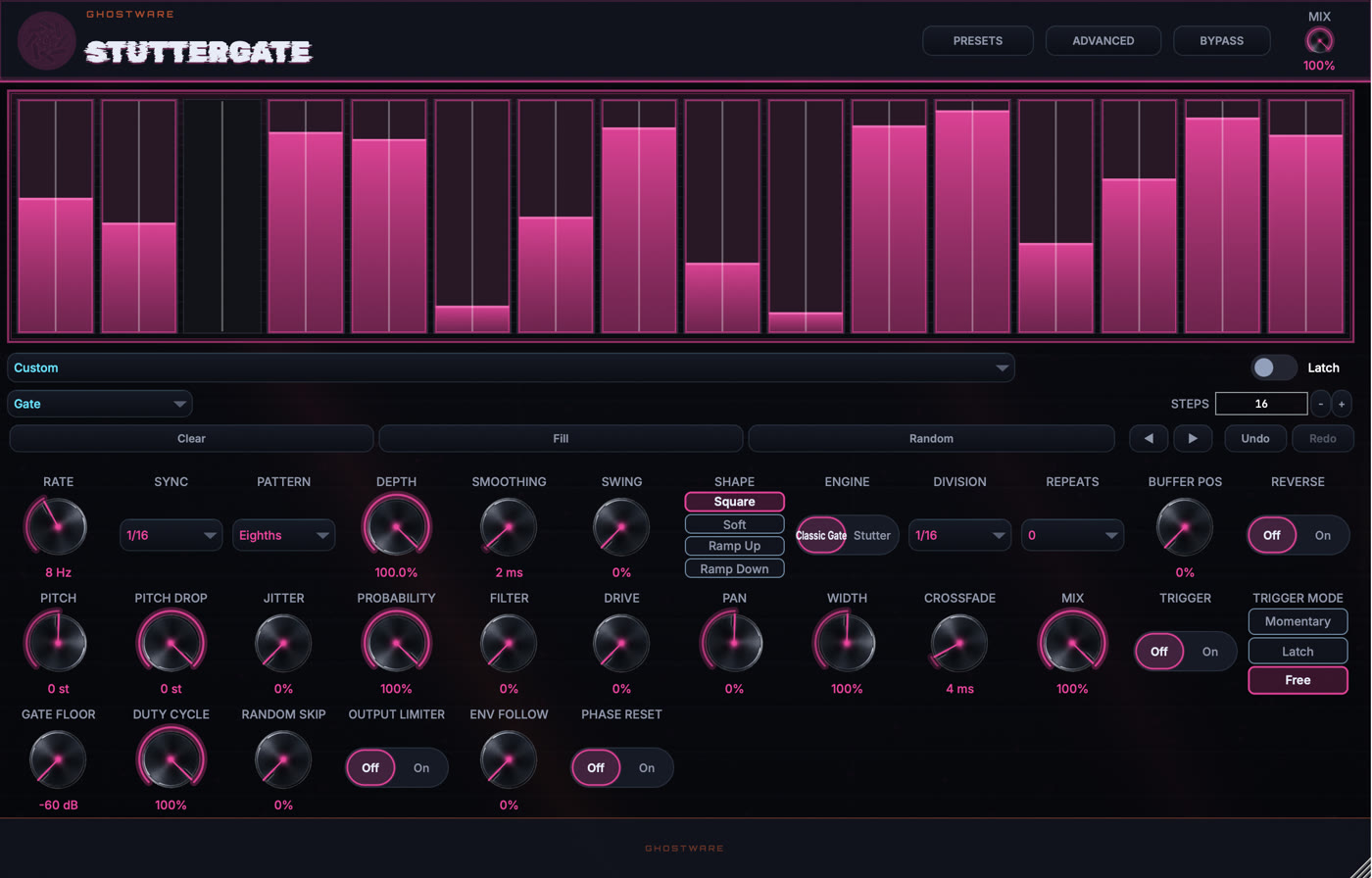This screenshot has width=1372, height=878.
Task: Click the Filter knob
Action: 509,643
